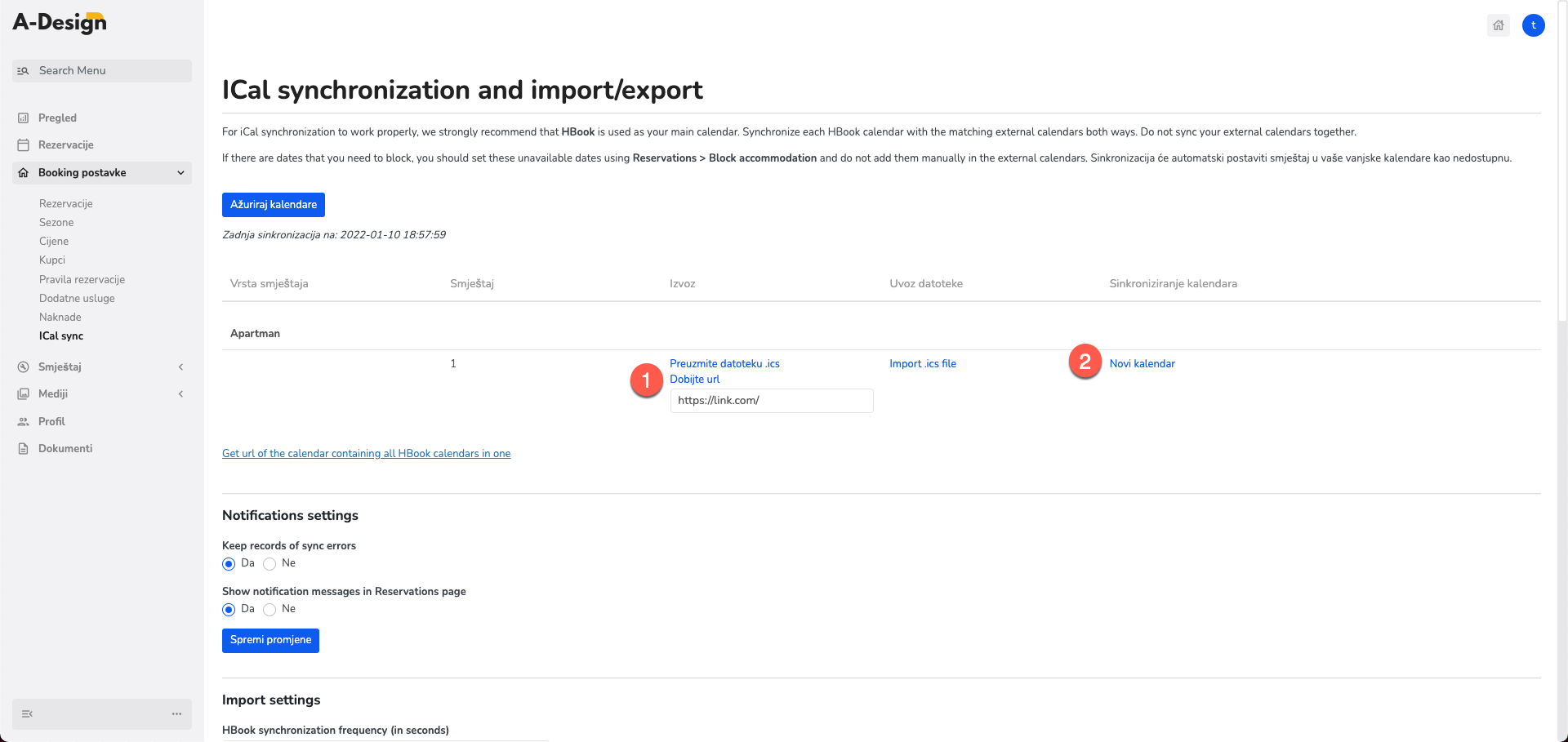The width and height of the screenshot is (1568, 742).
Task: Click the Pregled dashboard icon
Action: [x=24, y=118]
